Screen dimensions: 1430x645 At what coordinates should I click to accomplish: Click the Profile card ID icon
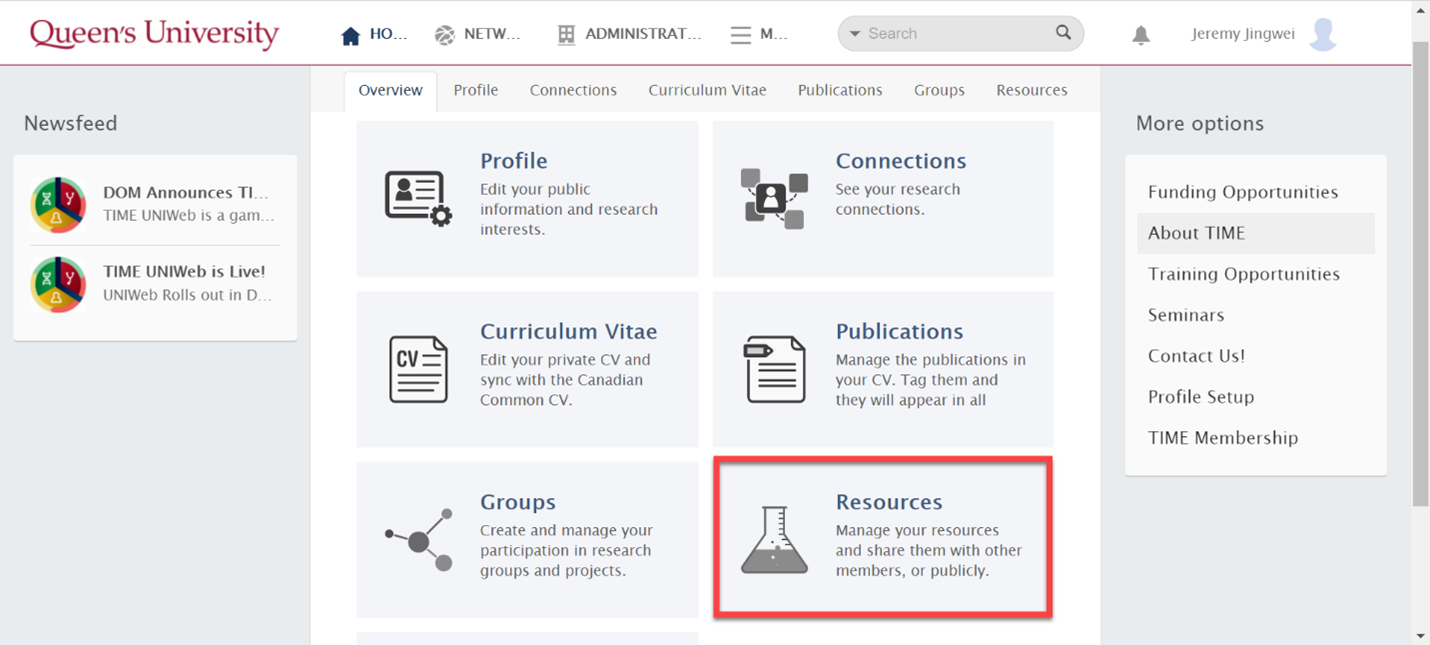coord(418,198)
